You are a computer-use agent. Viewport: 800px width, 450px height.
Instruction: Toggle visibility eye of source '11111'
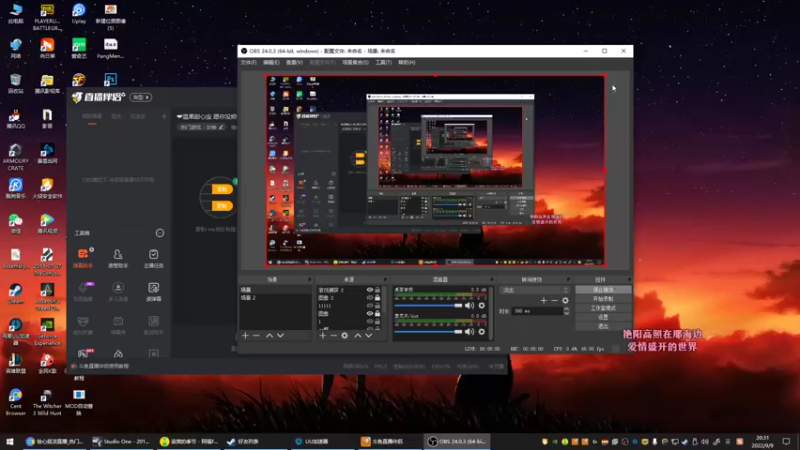370,306
